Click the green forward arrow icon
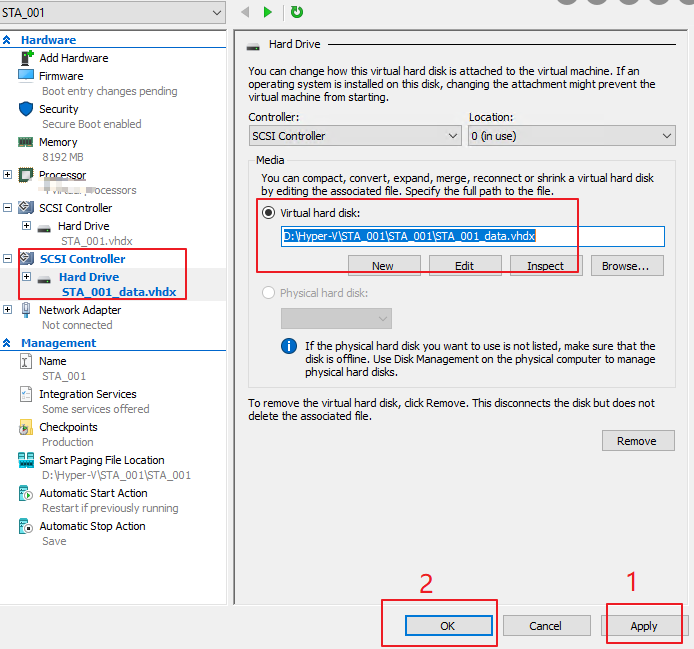 pyautogui.click(x=268, y=12)
